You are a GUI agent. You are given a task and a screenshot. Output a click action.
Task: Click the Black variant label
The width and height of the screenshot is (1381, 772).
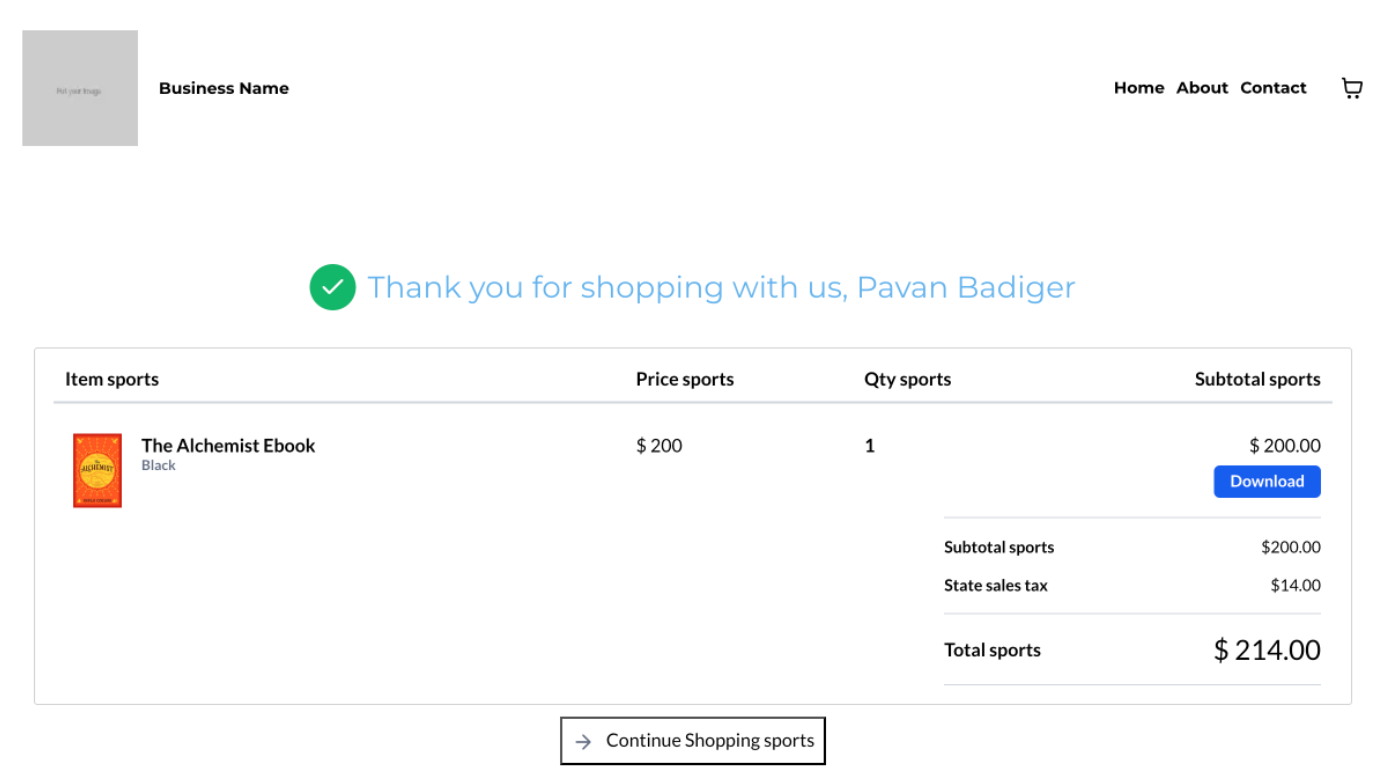tap(158, 465)
